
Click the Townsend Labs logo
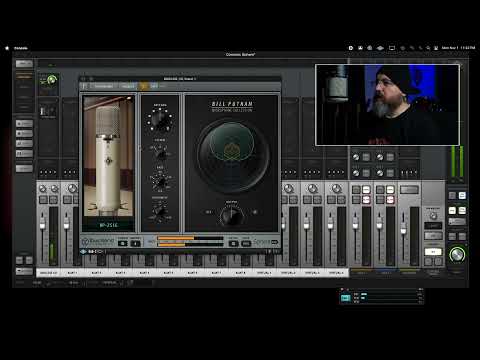(x=98, y=241)
